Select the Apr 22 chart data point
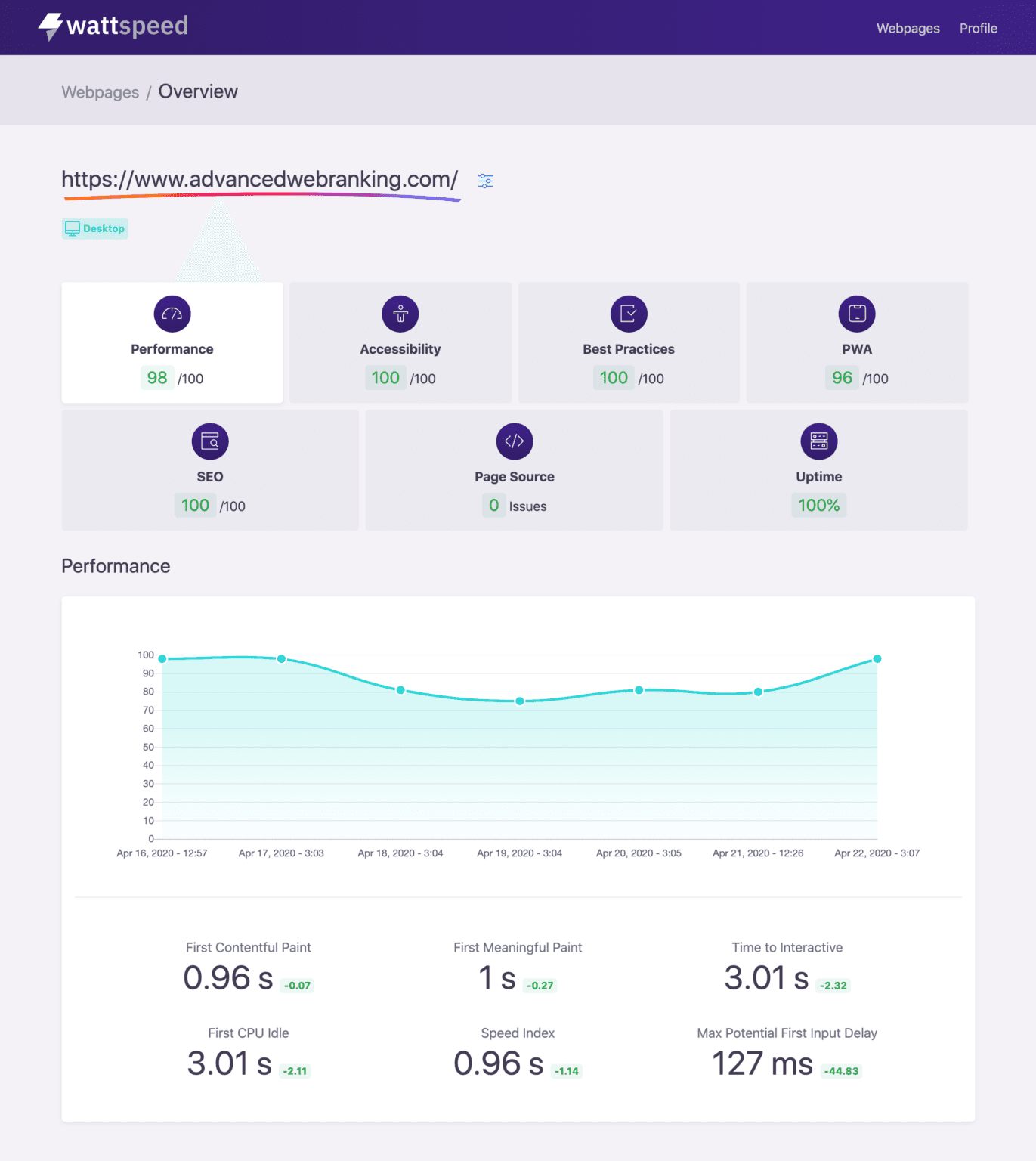 (877, 659)
